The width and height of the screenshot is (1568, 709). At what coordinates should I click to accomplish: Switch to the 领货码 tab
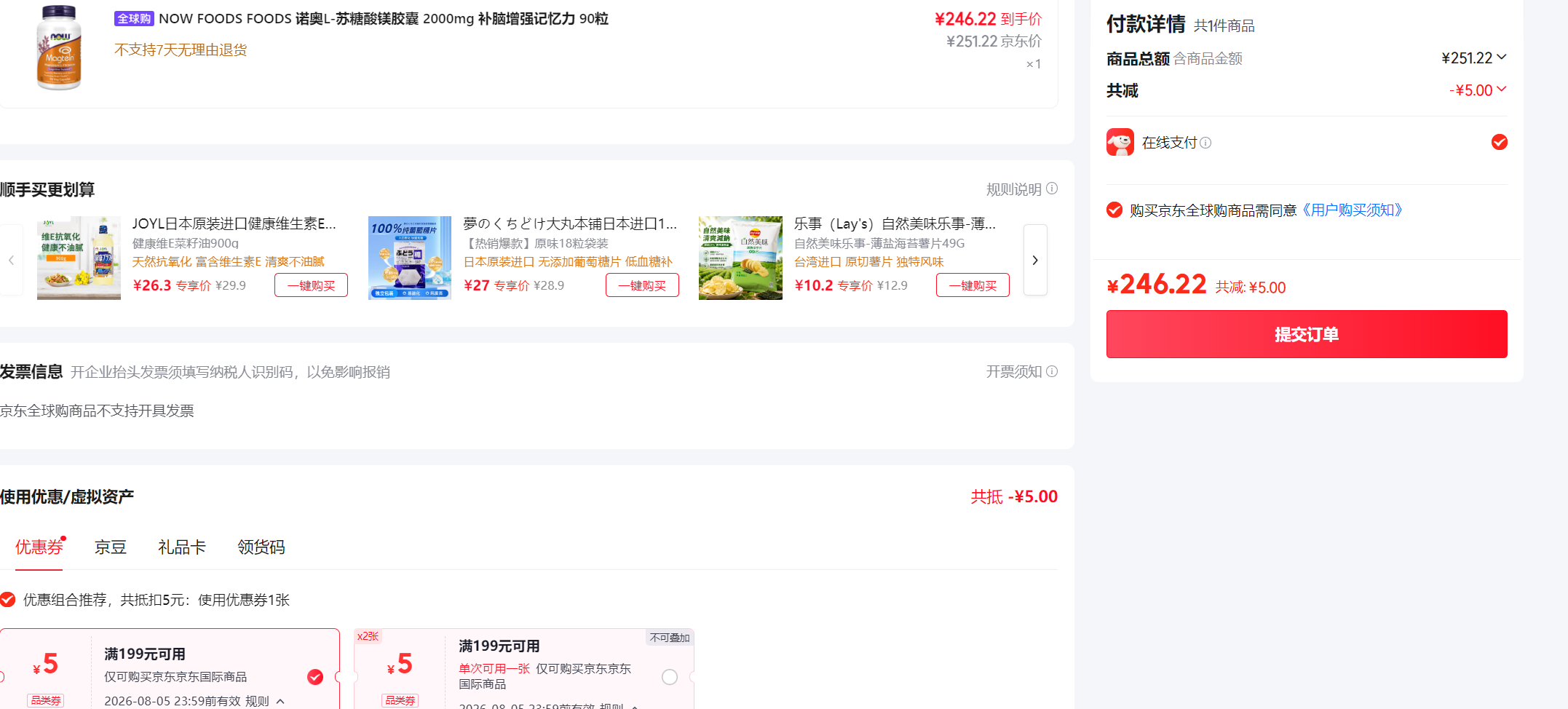(261, 547)
